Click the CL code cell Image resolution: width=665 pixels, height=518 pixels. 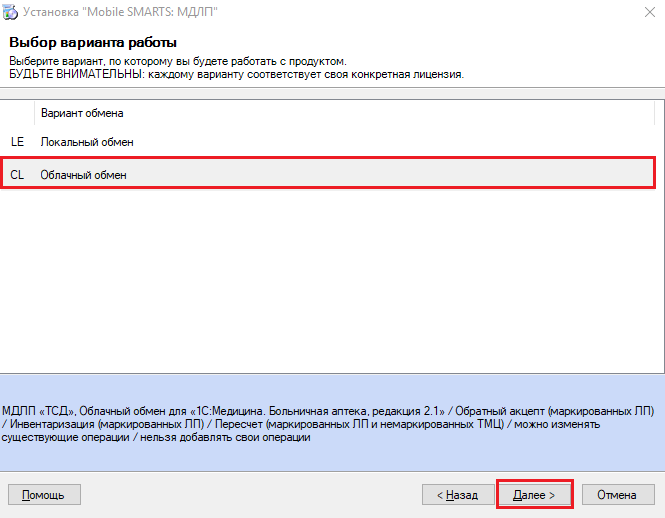coord(17,175)
